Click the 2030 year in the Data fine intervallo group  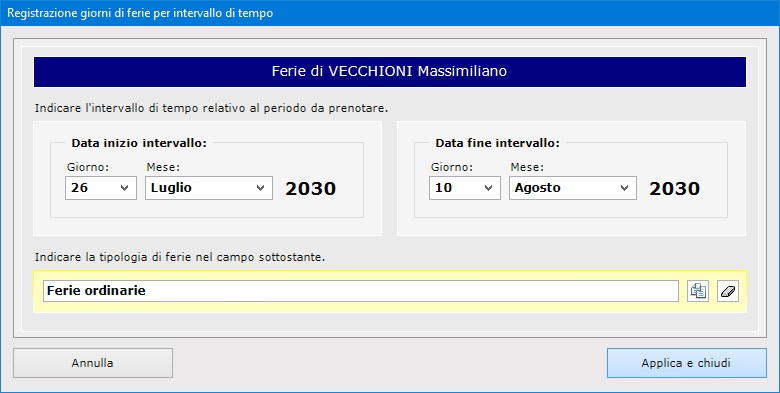[675, 189]
